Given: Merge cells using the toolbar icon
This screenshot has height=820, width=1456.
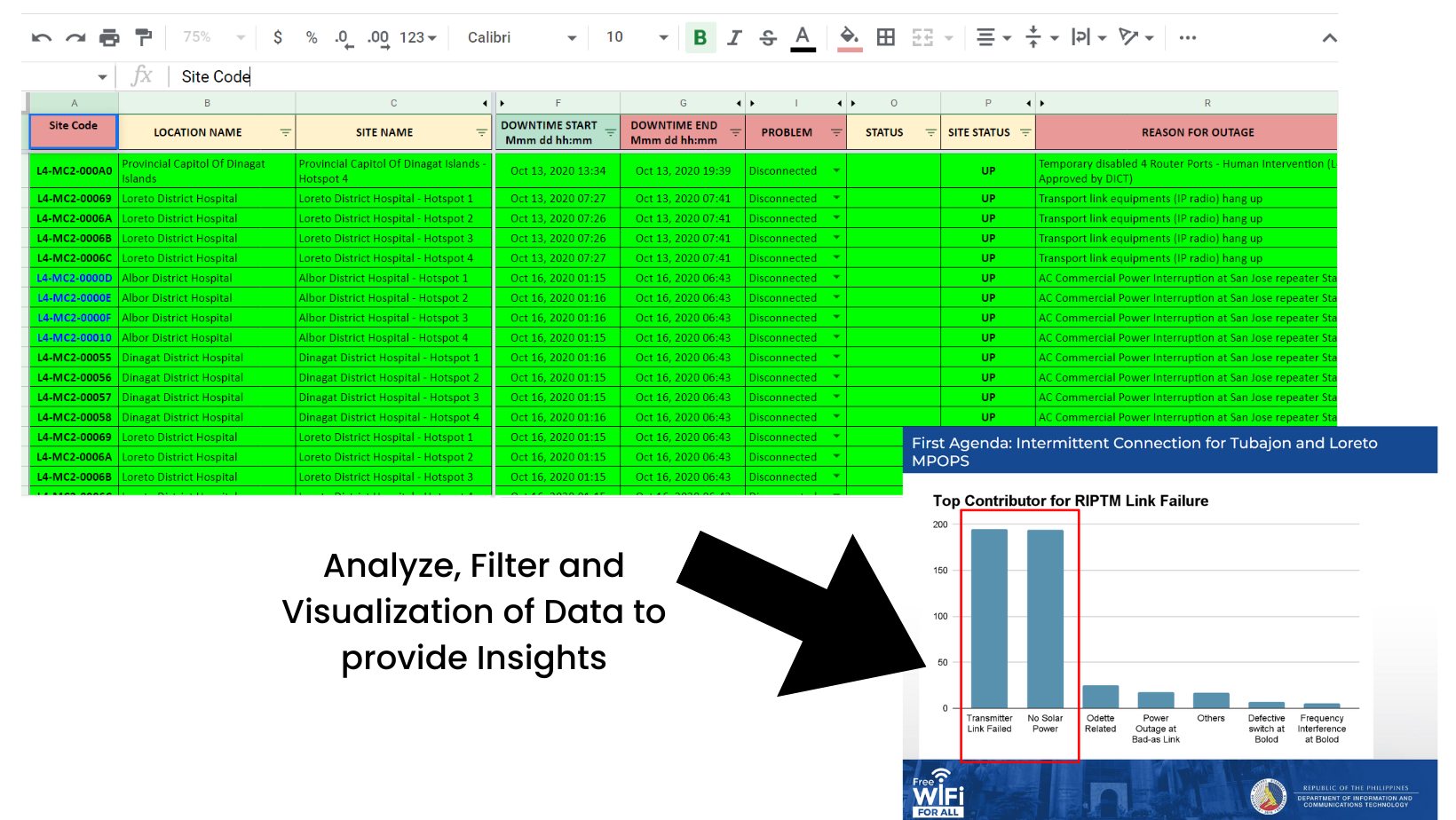Looking at the screenshot, I should click(x=922, y=37).
